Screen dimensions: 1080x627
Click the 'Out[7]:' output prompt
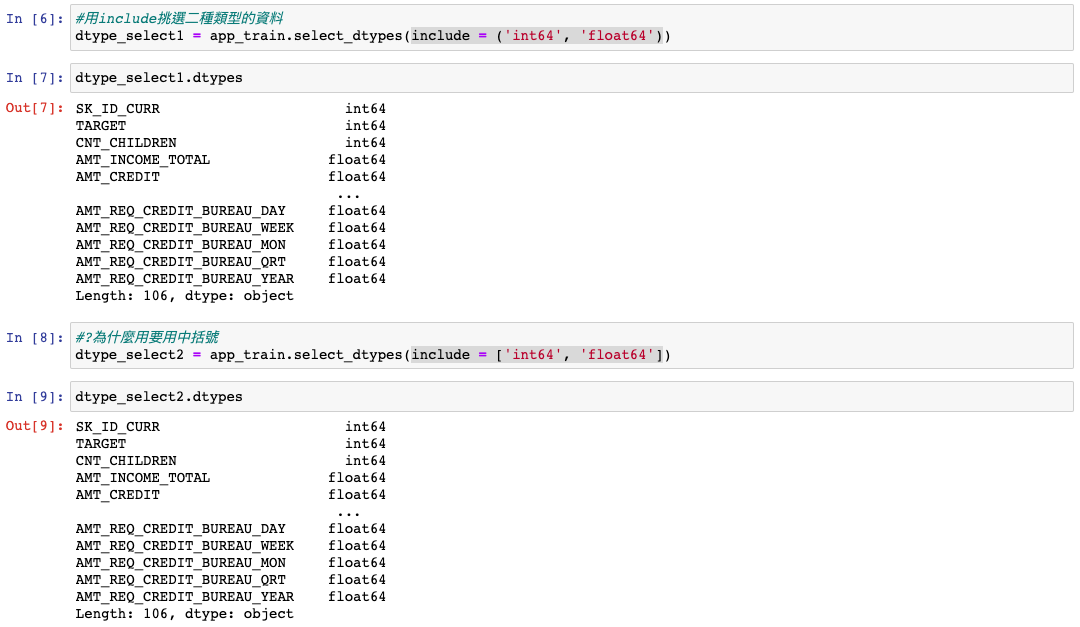35,107
